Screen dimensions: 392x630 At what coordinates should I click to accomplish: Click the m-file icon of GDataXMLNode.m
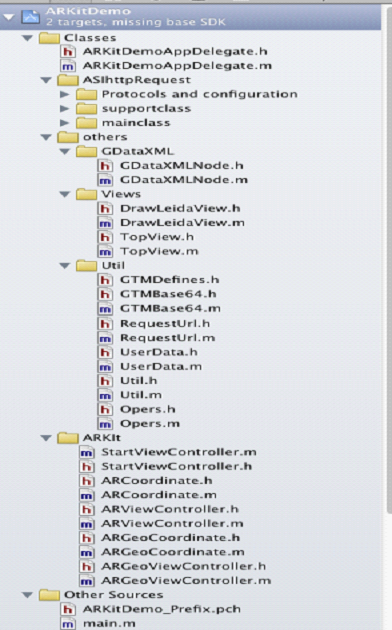pos(105,180)
